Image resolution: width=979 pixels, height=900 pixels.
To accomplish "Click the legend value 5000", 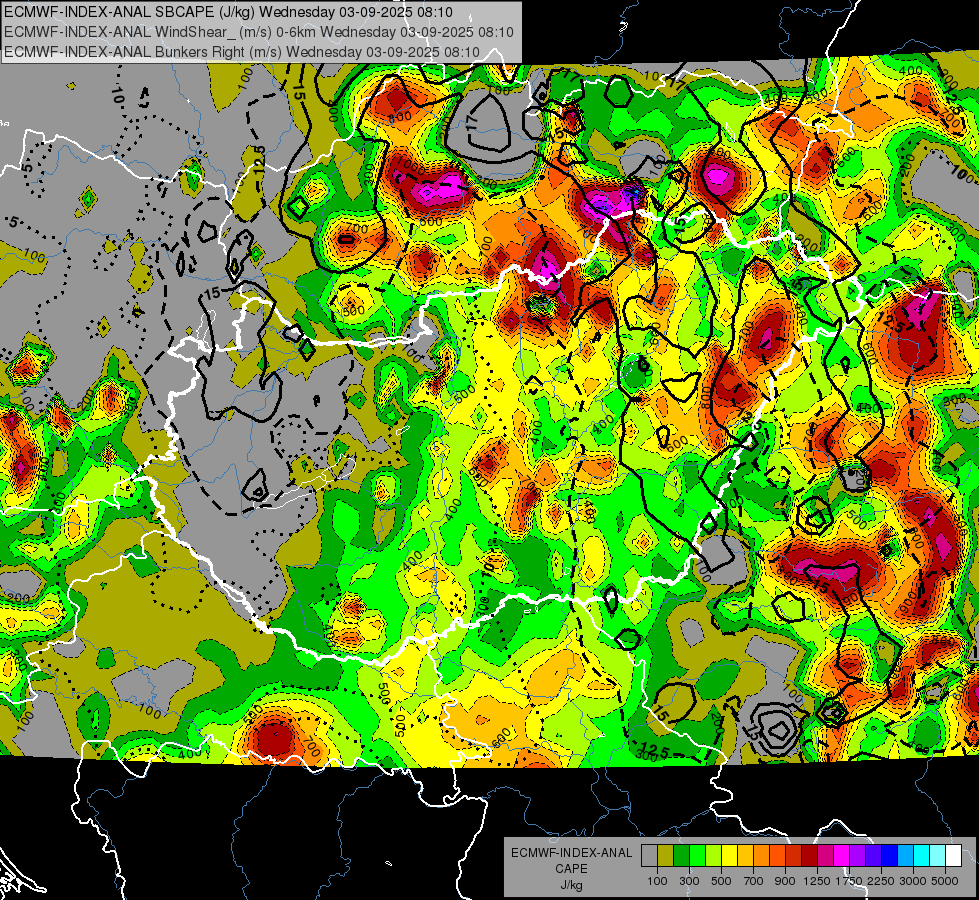I will tap(945, 881).
